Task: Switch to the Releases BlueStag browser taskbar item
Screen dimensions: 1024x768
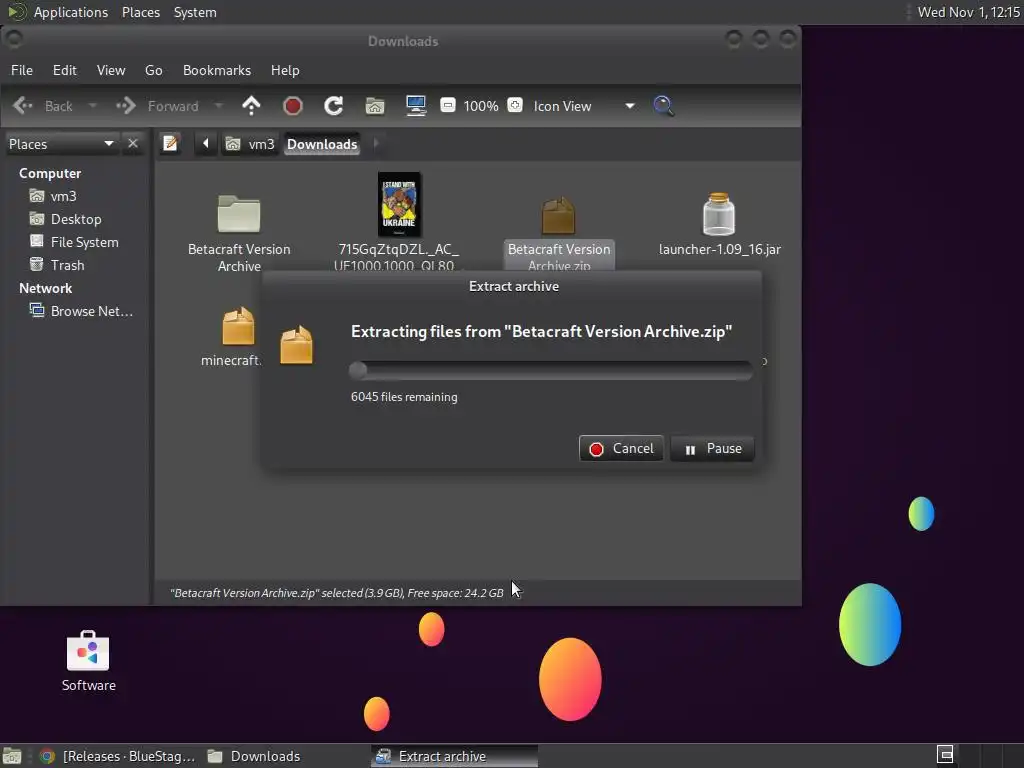Action: pyautogui.click(x=118, y=756)
